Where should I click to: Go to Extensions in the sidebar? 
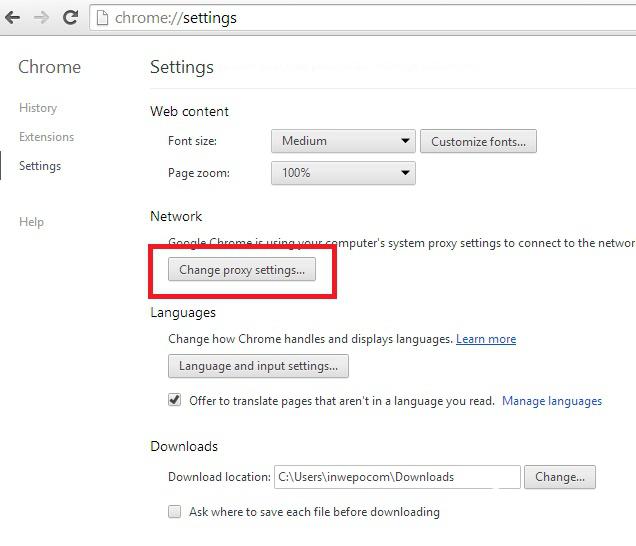[46, 137]
